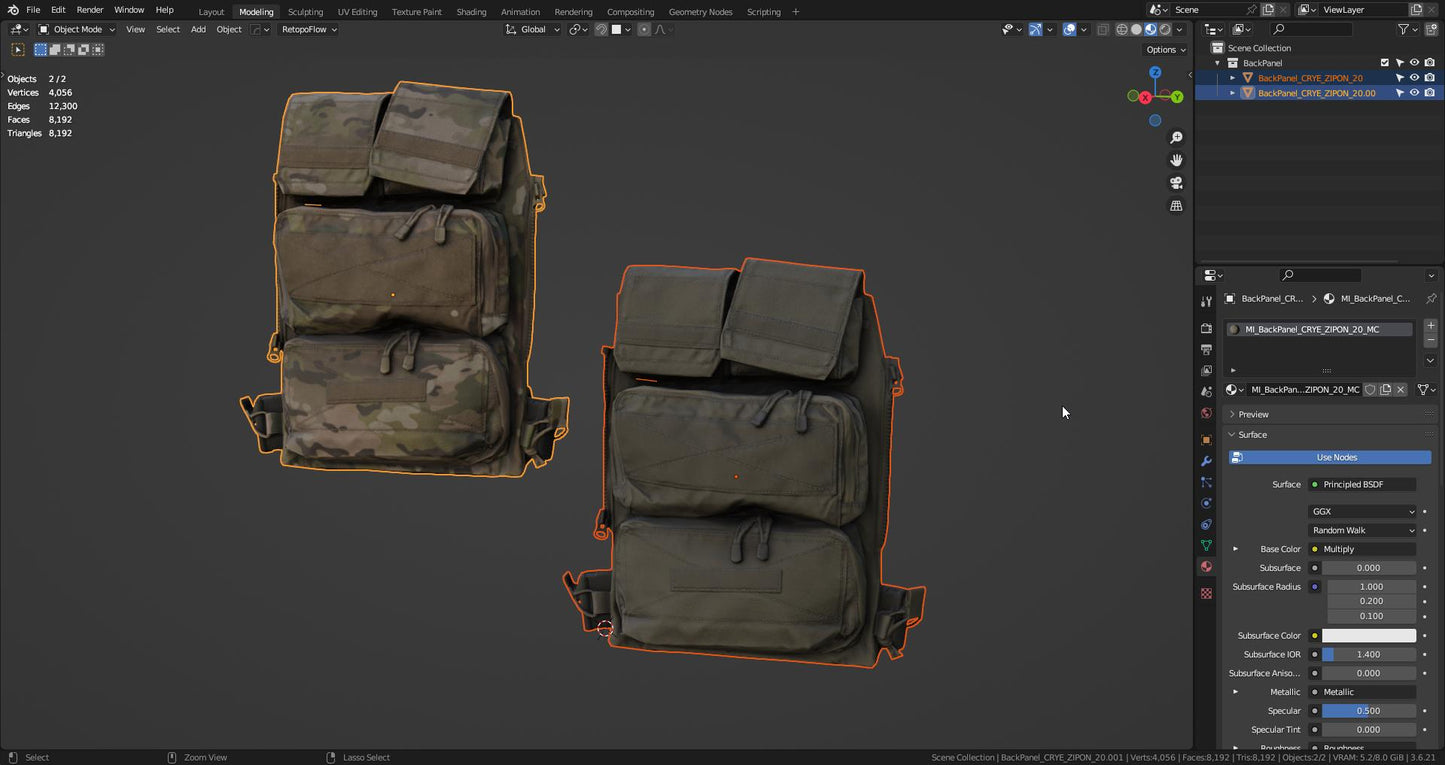The height and width of the screenshot is (765, 1445).
Task: Click the RetopoFlow header button
Action: (309, 30)
